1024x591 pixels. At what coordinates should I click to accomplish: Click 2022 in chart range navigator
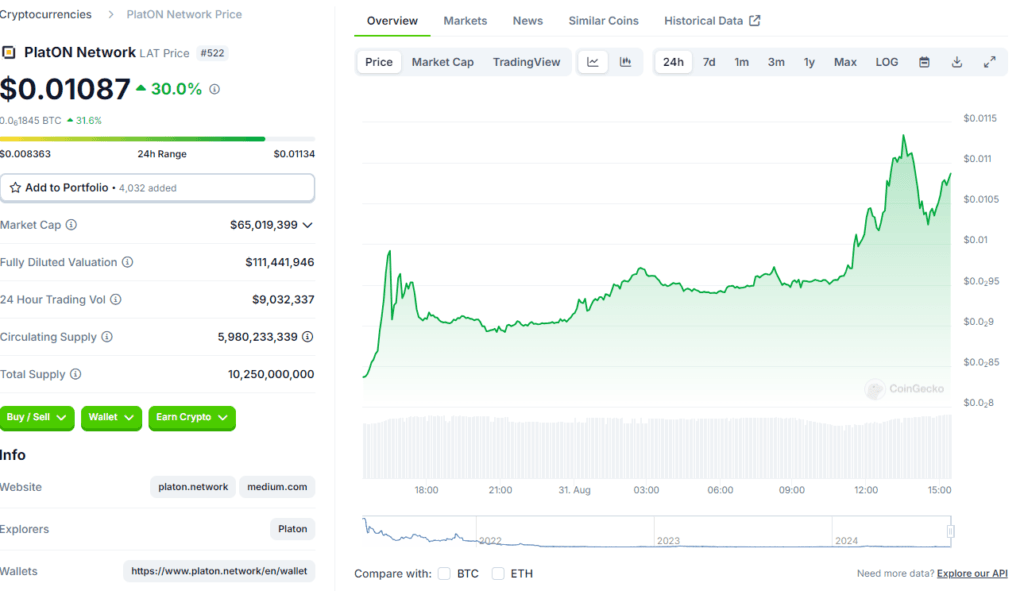[x=490, y=541]
